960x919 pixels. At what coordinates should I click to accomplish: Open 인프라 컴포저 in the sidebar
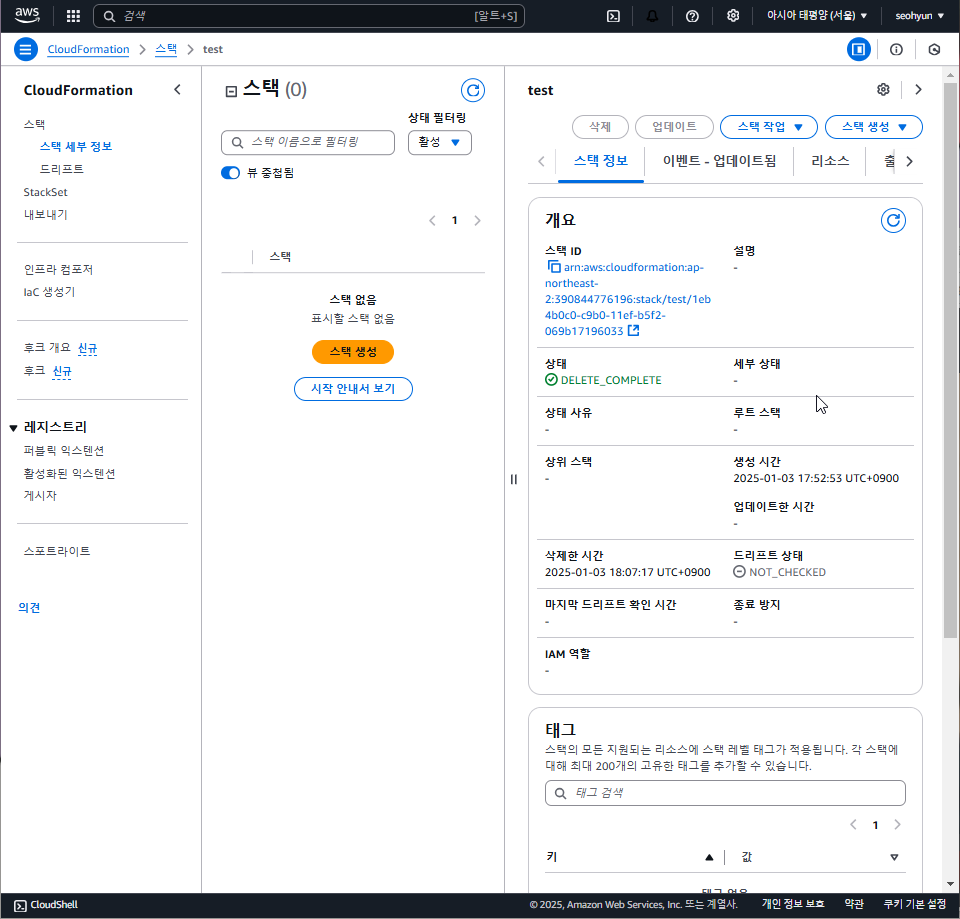[x=58, y=269]
